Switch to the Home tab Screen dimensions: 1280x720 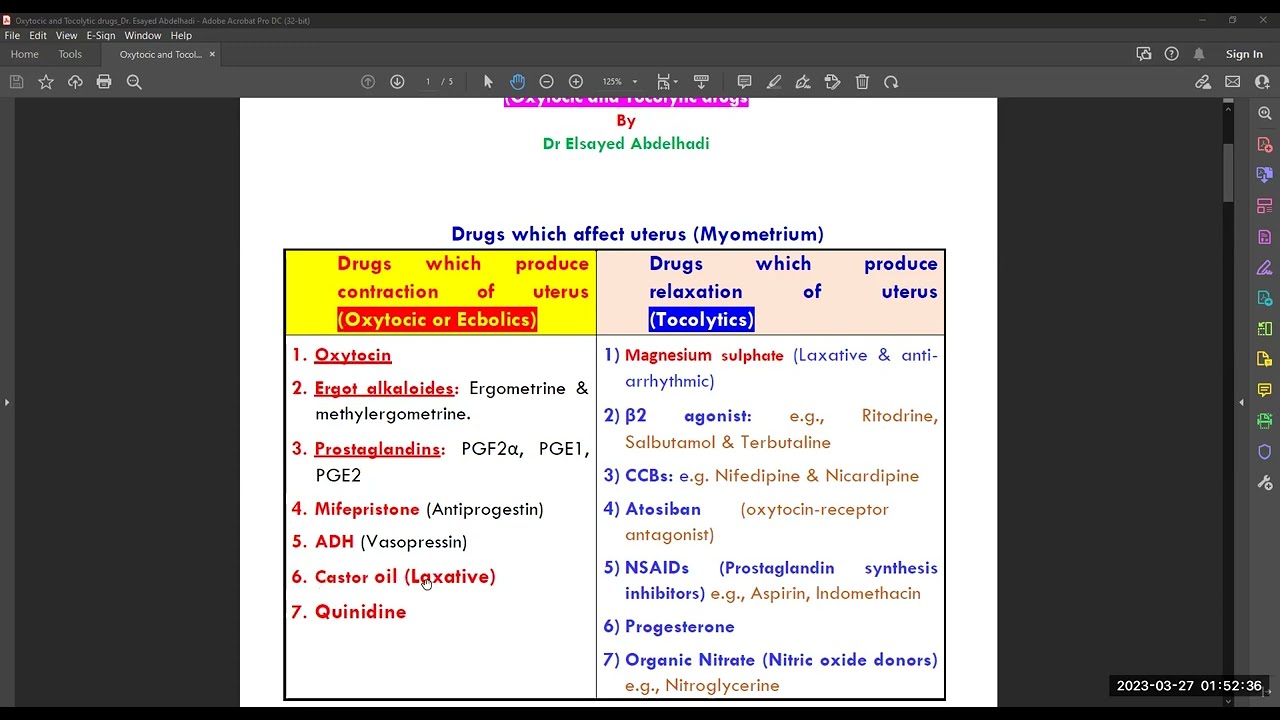pos(24,54)
